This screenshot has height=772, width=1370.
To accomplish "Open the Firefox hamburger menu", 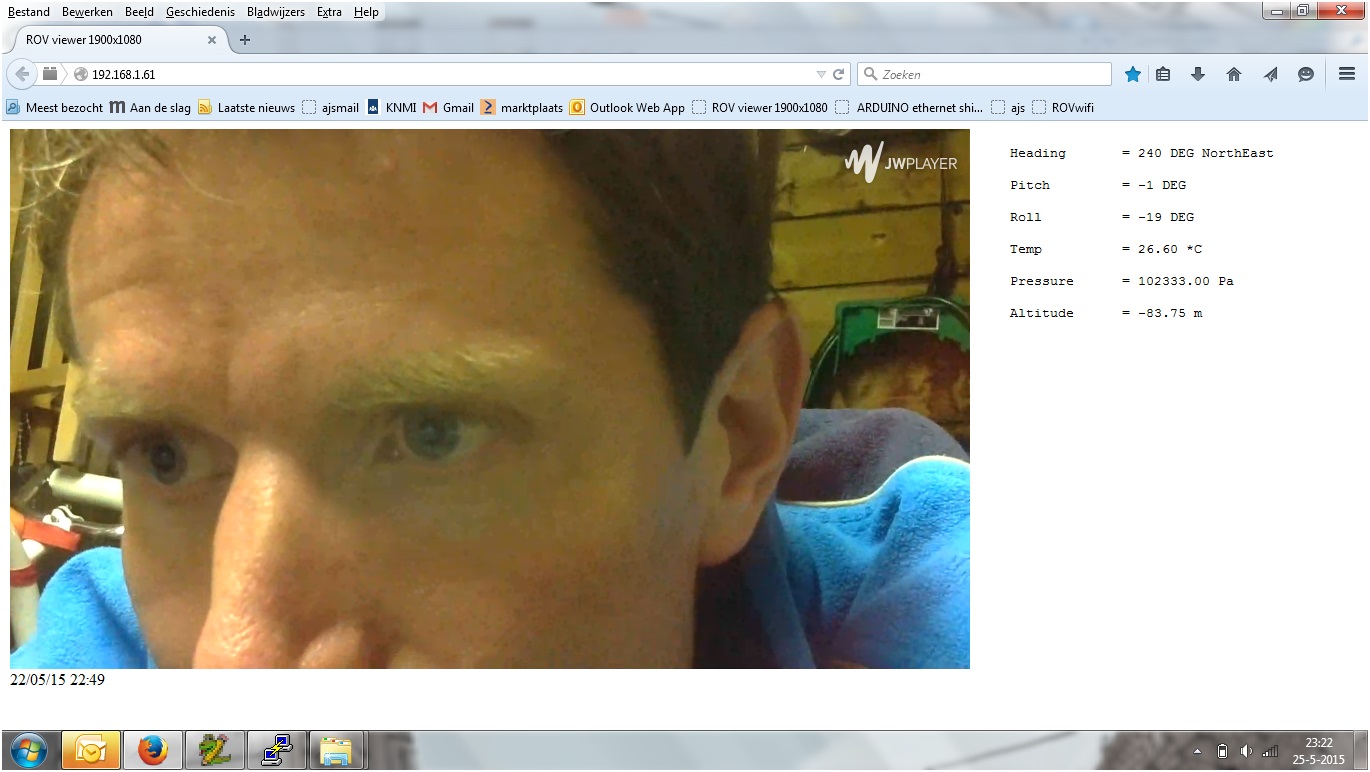I will click(x=1347, y=74).
